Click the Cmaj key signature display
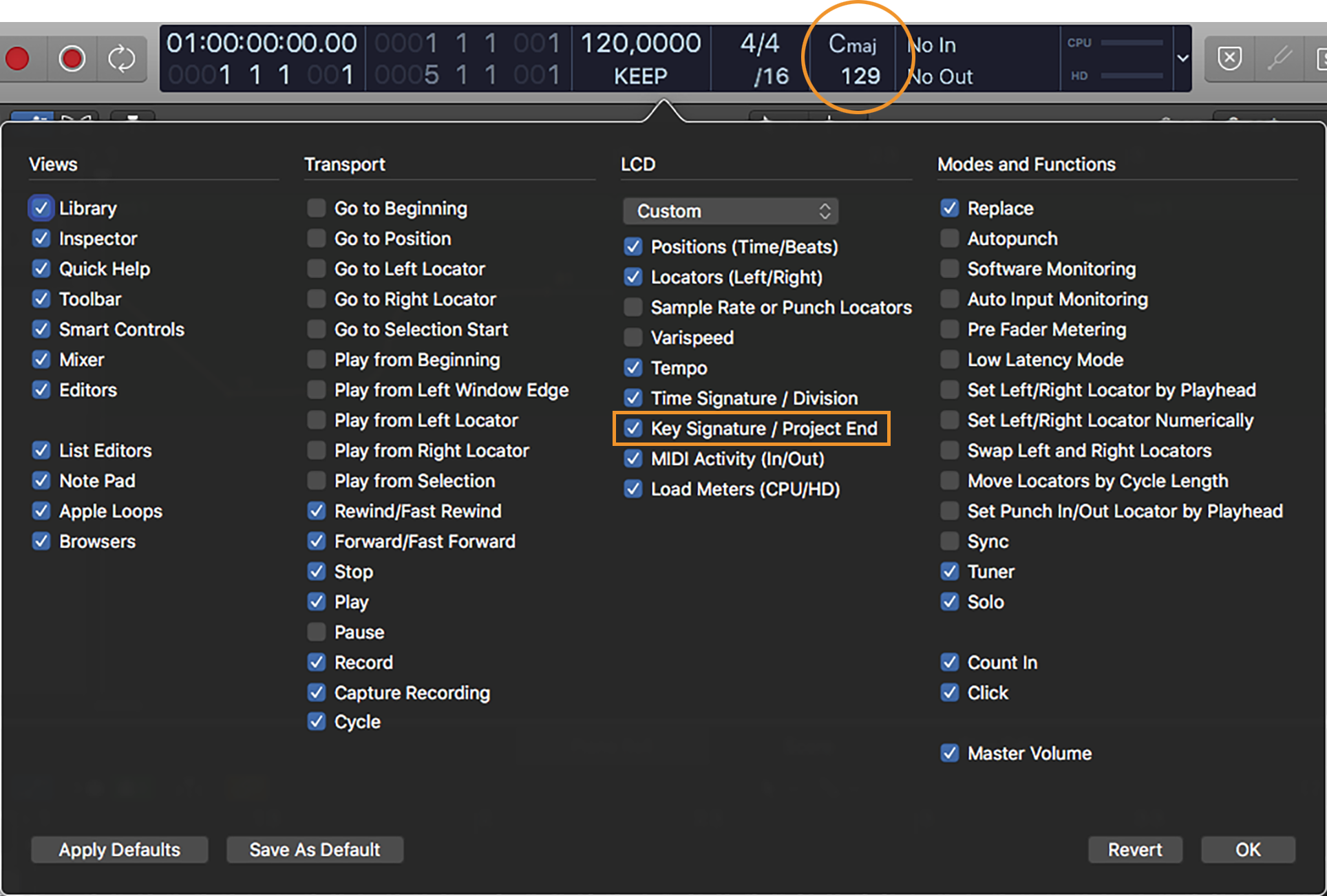This screenshot has width=1327, height=896. pyautogui.click(x=853, y=44)
